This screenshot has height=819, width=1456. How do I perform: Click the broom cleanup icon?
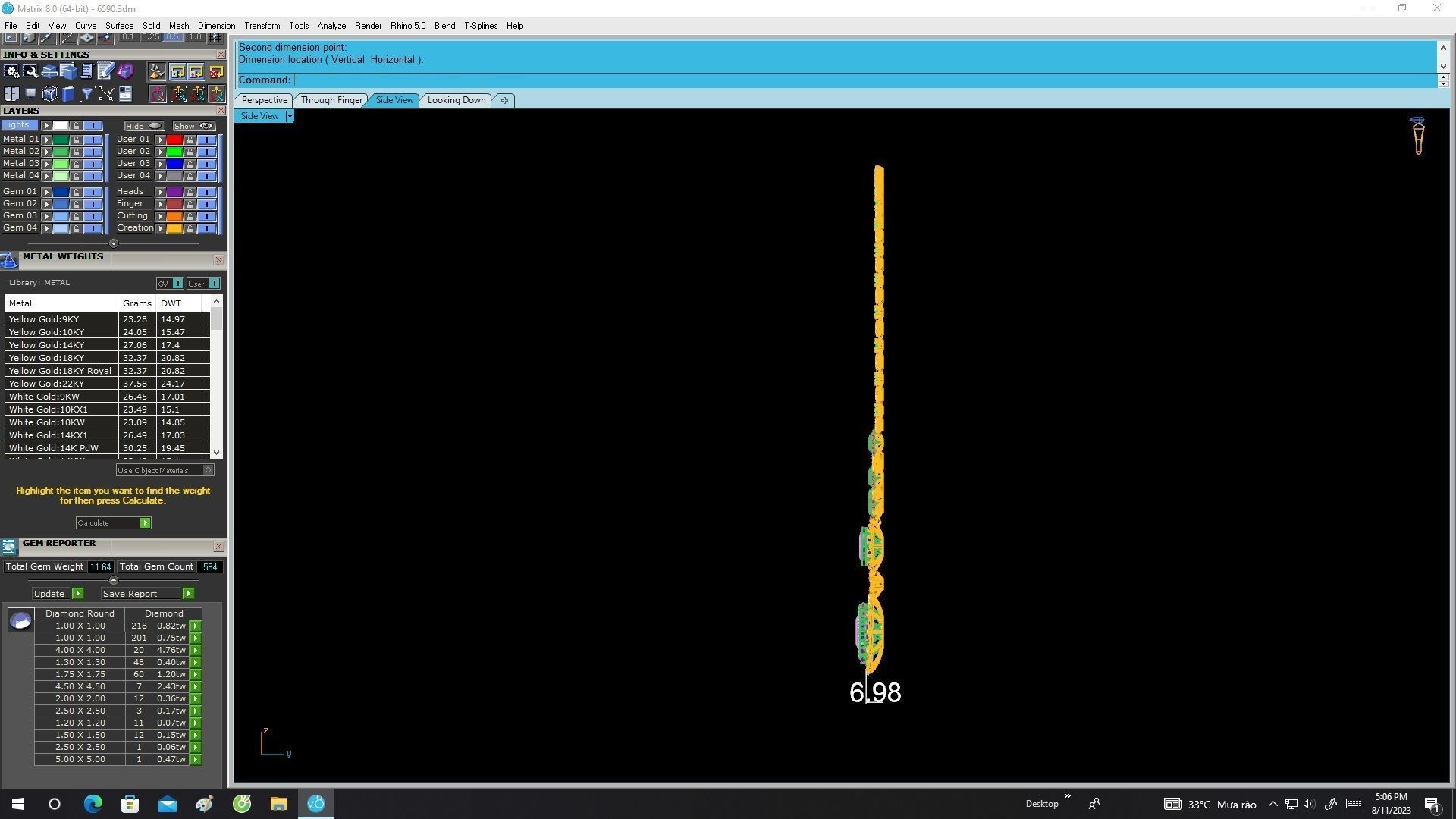157,72
